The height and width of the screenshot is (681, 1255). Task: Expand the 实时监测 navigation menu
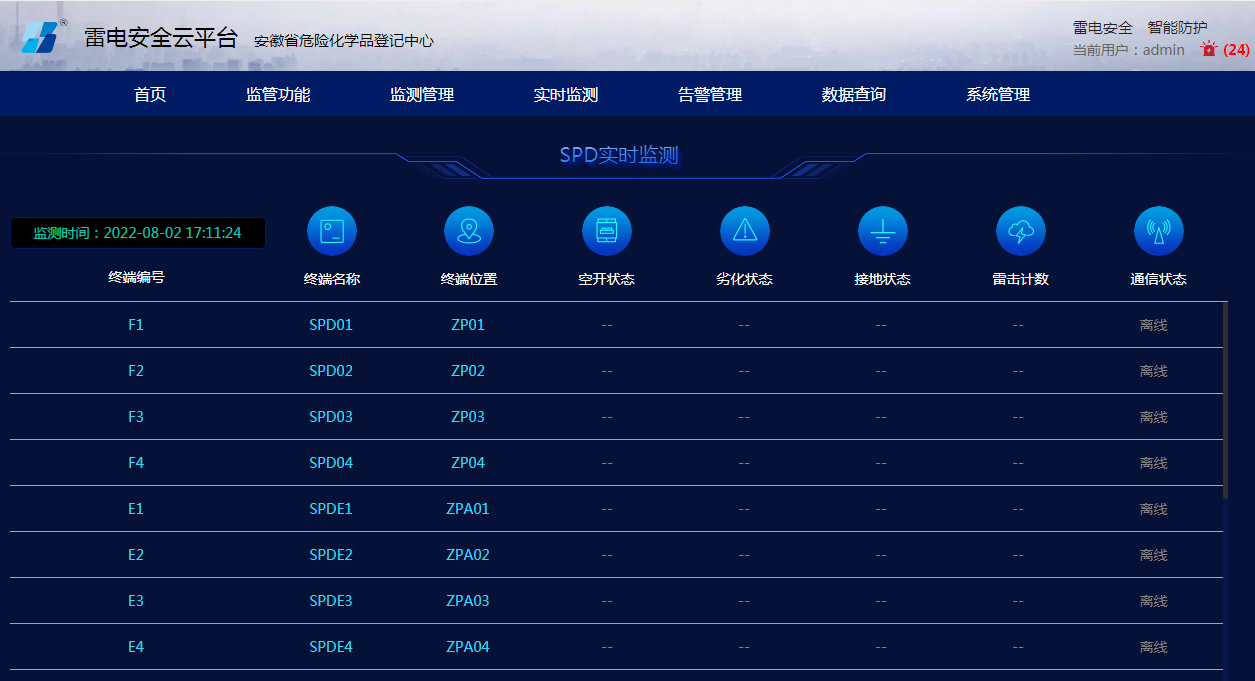pyautogui.click(x=566, y=95)
